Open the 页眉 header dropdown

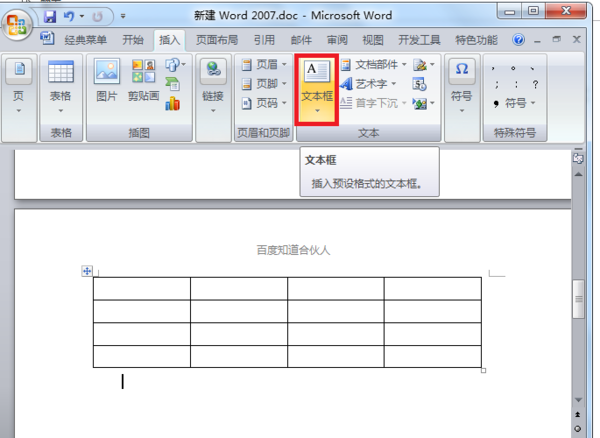pyautogui.click(x=264, y=64)
